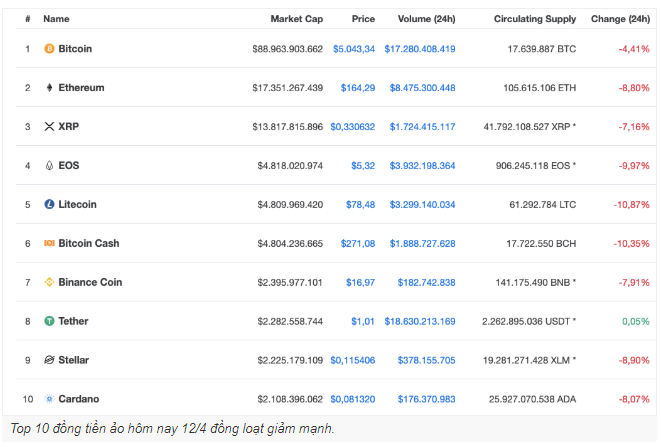Image resolution: width=661 pixels, height=447 pixels.
Task: Open the Litecoin name link
Action: (78, 205)
